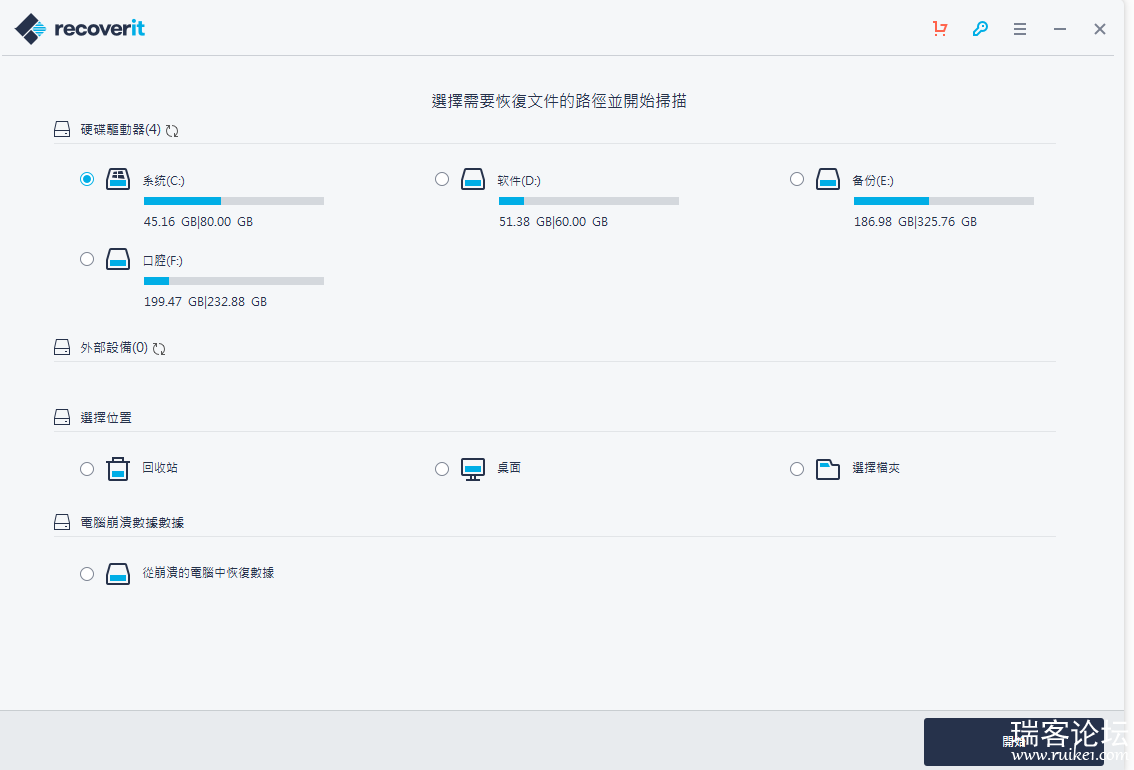
Task: Select the 软件(D:) drive radio button
Action: pyautogui.click(x=442, y=179)
